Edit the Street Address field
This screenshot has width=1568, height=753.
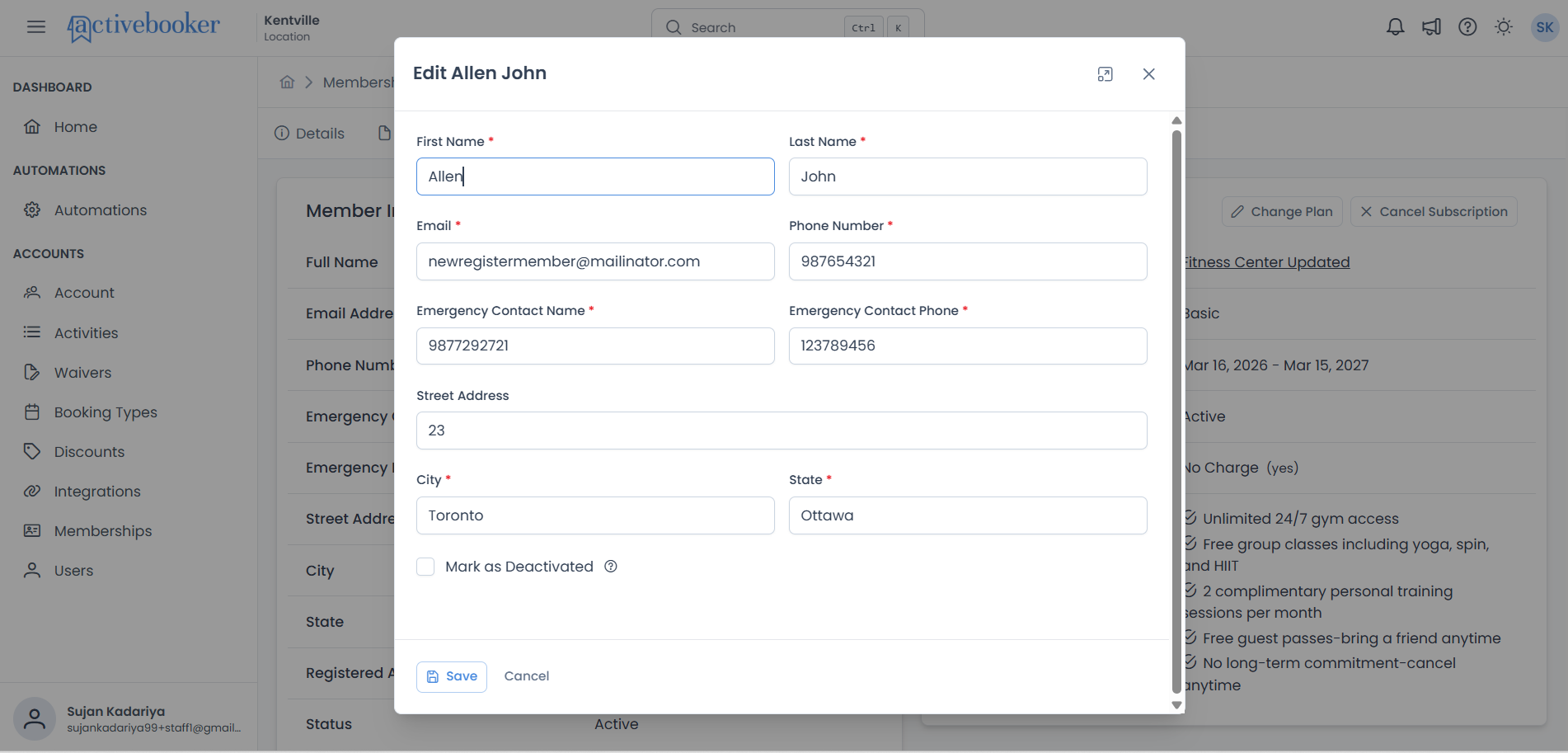[x=782, y=431]
